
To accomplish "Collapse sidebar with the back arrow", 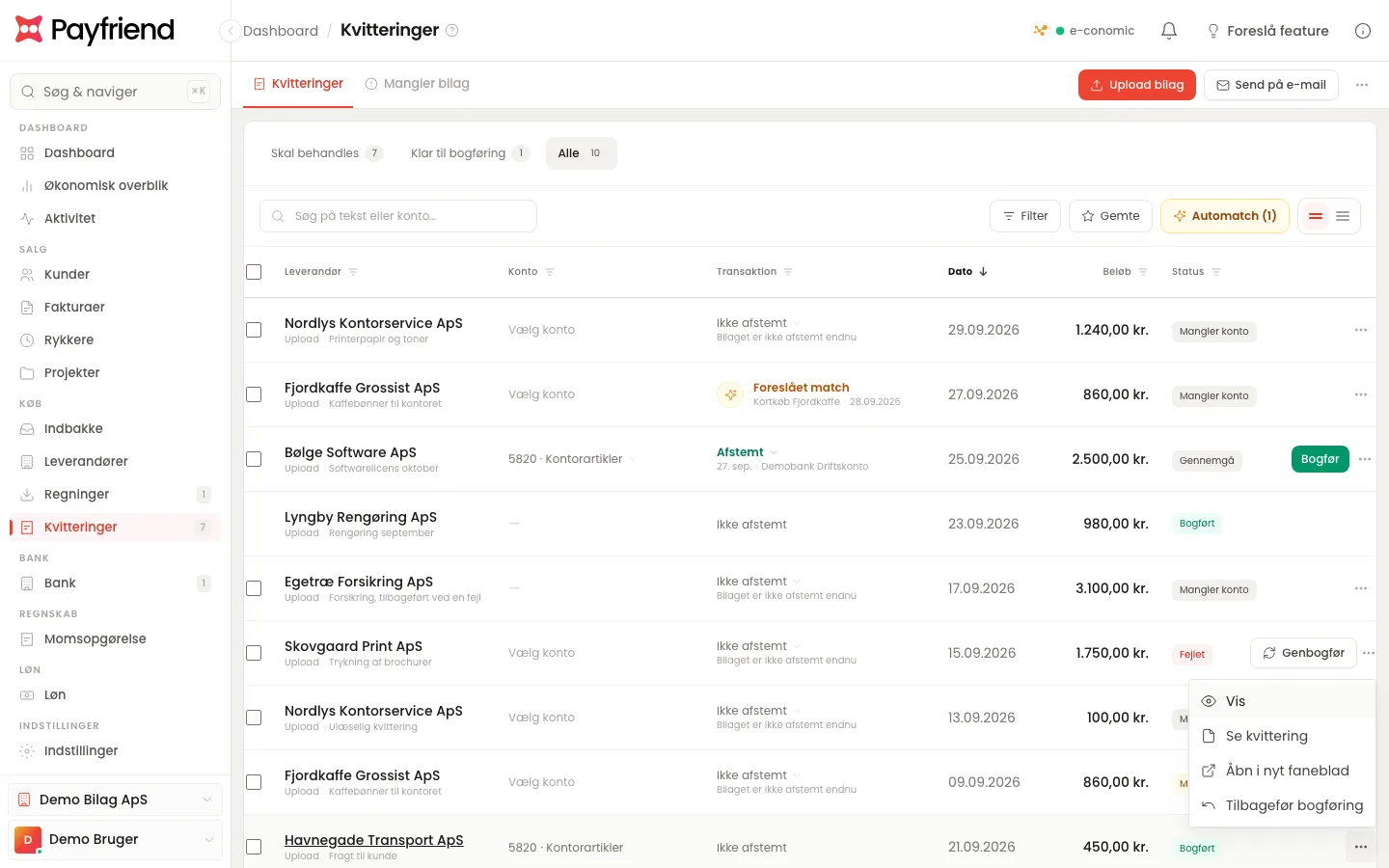I will (230, 31).
